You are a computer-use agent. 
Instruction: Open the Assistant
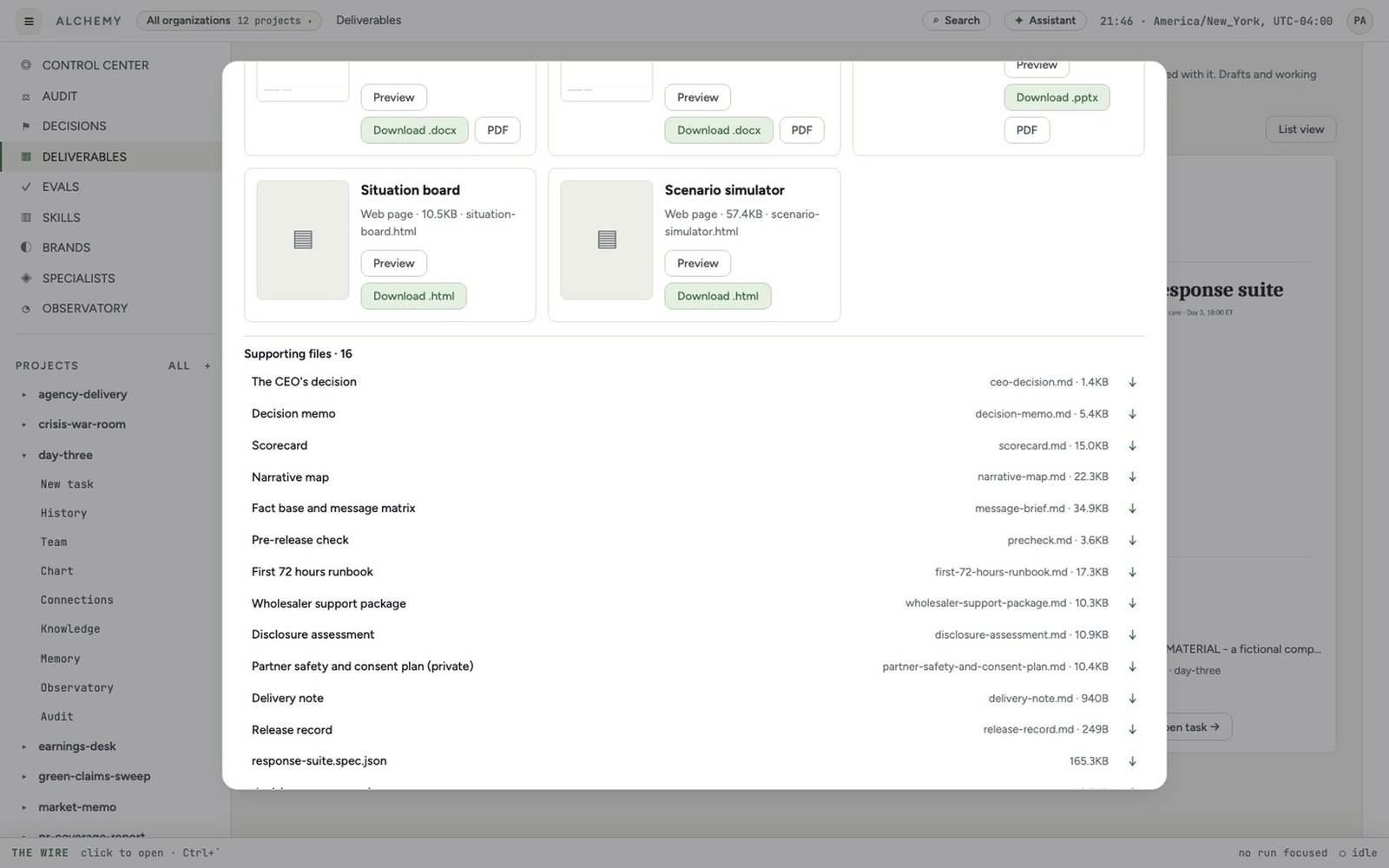1045,21
